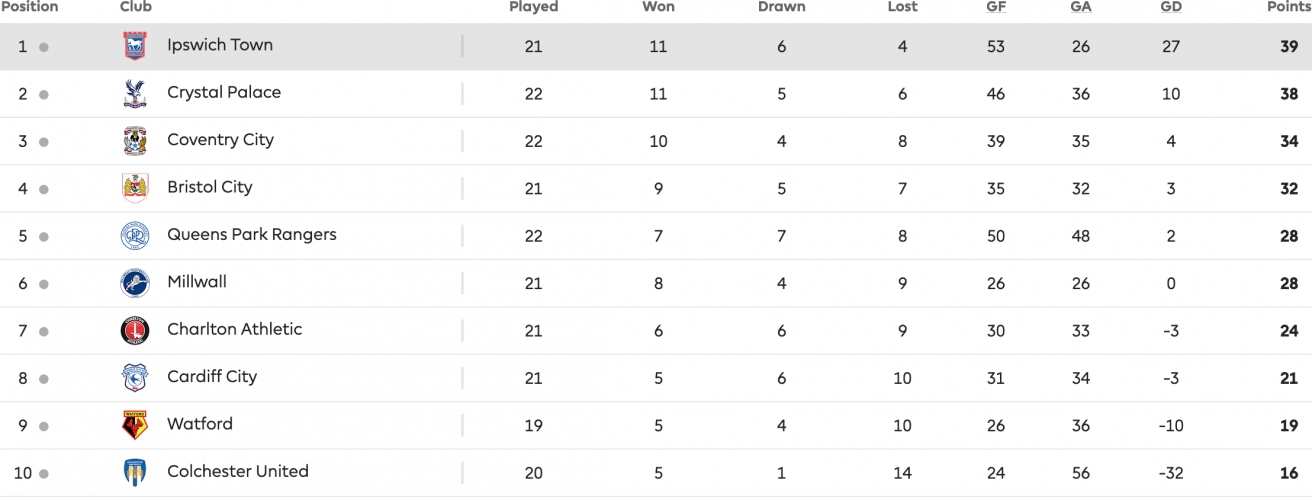Click the Ipswich Town club crest
The image size is (1312, 500).
(134, 46)
